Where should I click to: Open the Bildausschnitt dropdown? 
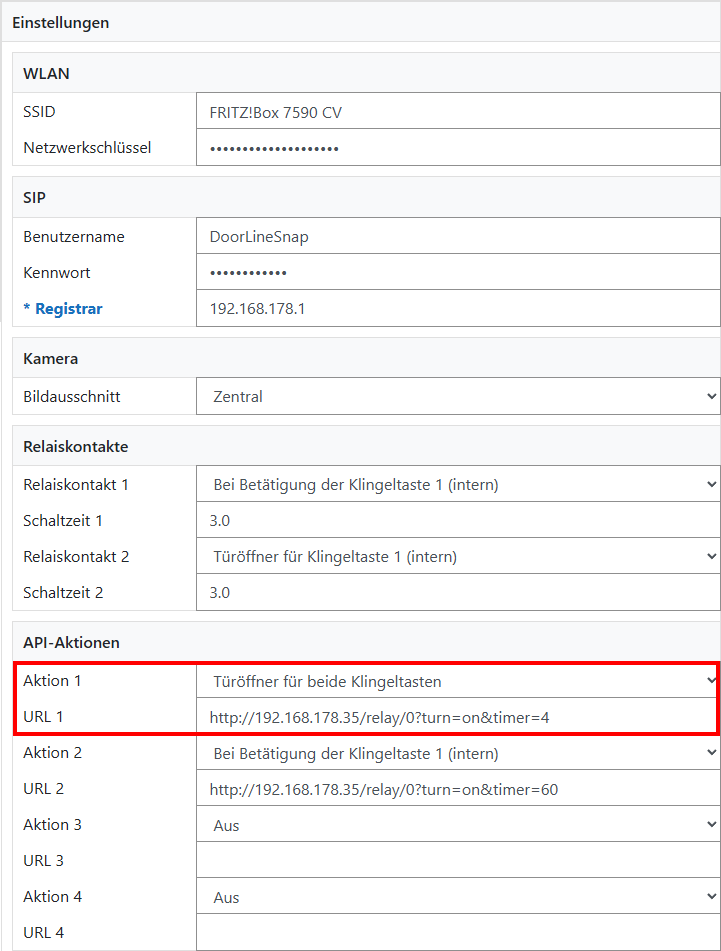pos(457,396)
